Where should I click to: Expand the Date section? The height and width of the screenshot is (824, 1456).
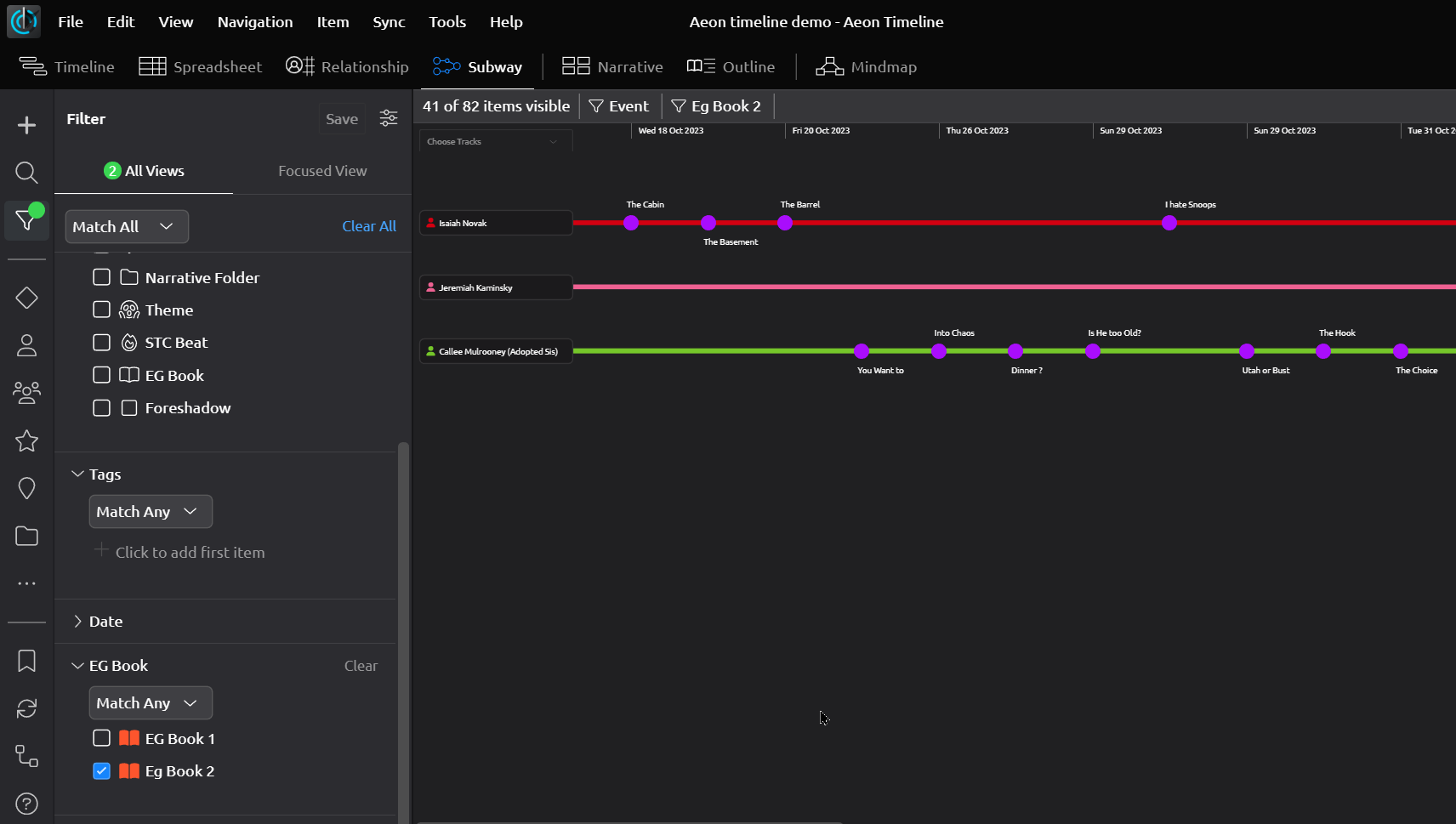click(77, 621)
